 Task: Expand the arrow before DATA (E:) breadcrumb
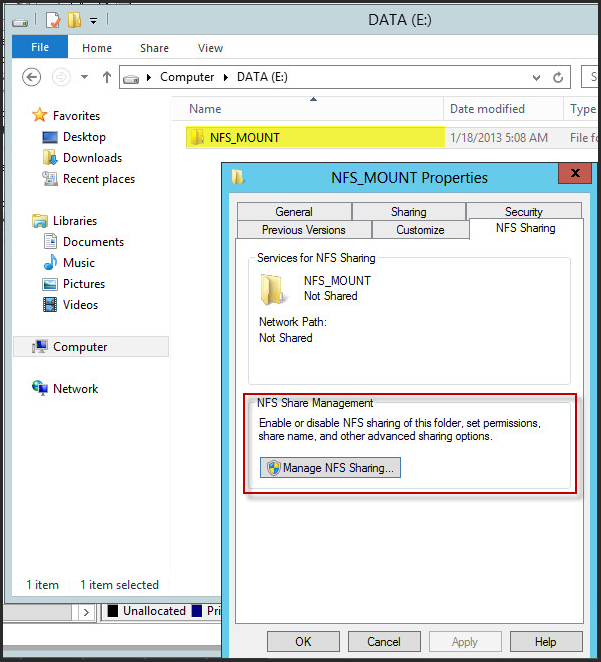(226, 77)
